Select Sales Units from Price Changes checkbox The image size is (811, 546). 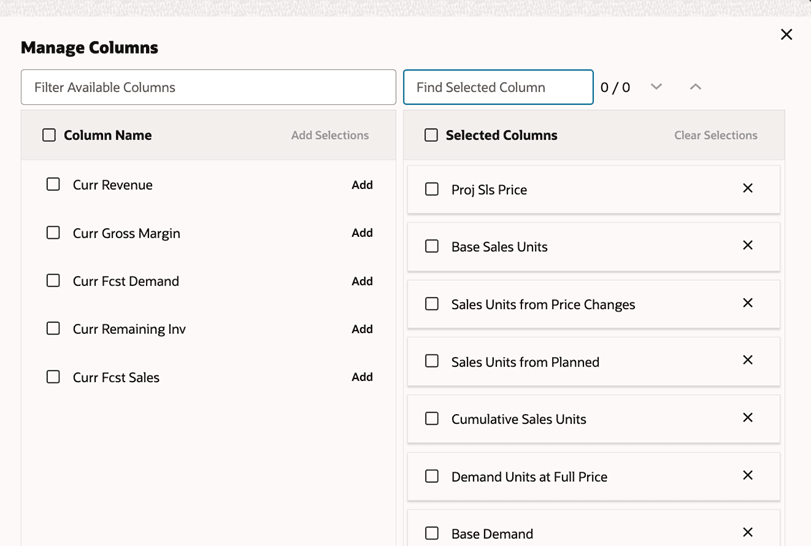click(x=432, y=304)
